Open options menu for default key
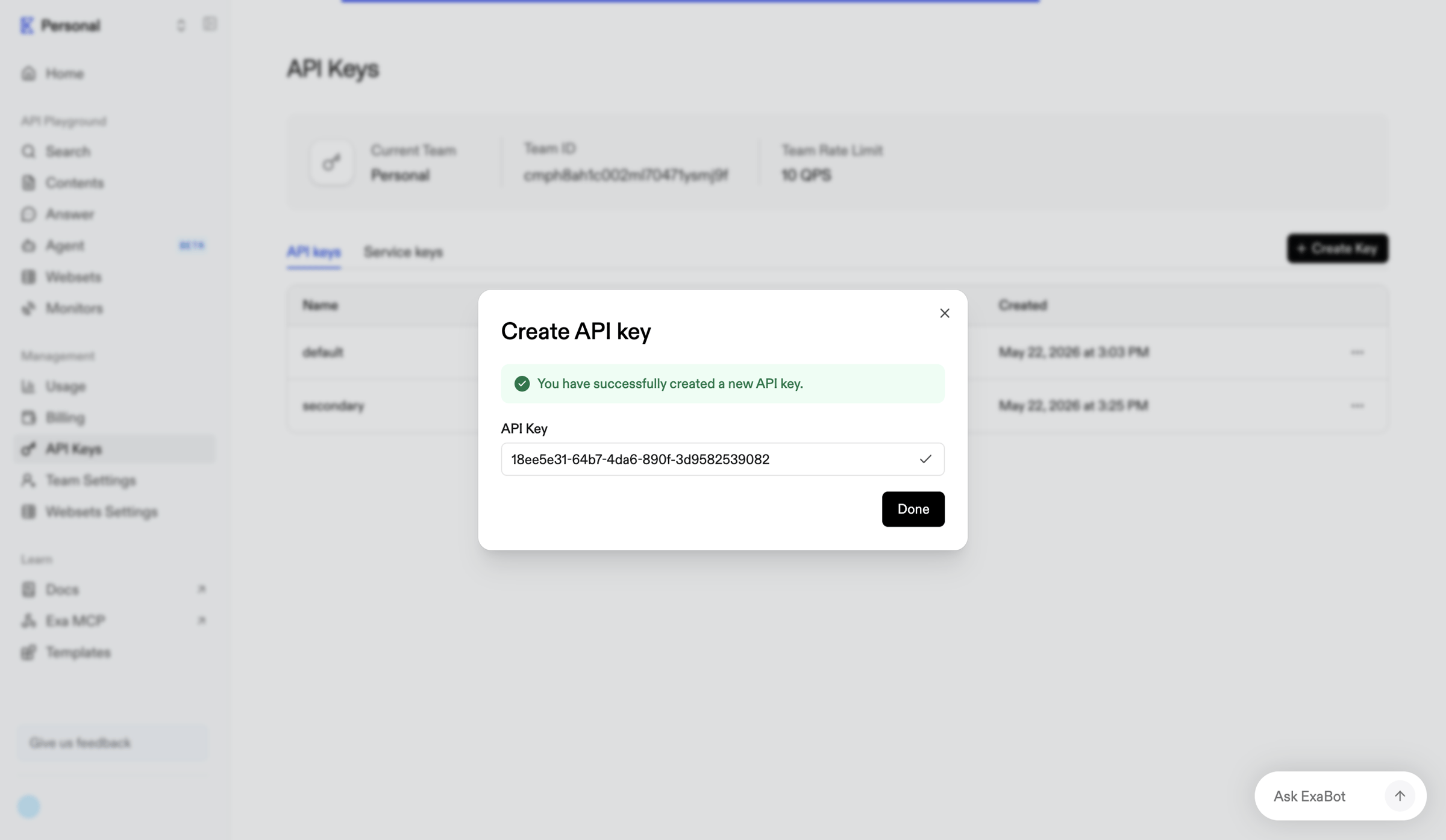The height and width of the screenshot is (840, 1446). pyautogui.click(x=1357, y=352)
